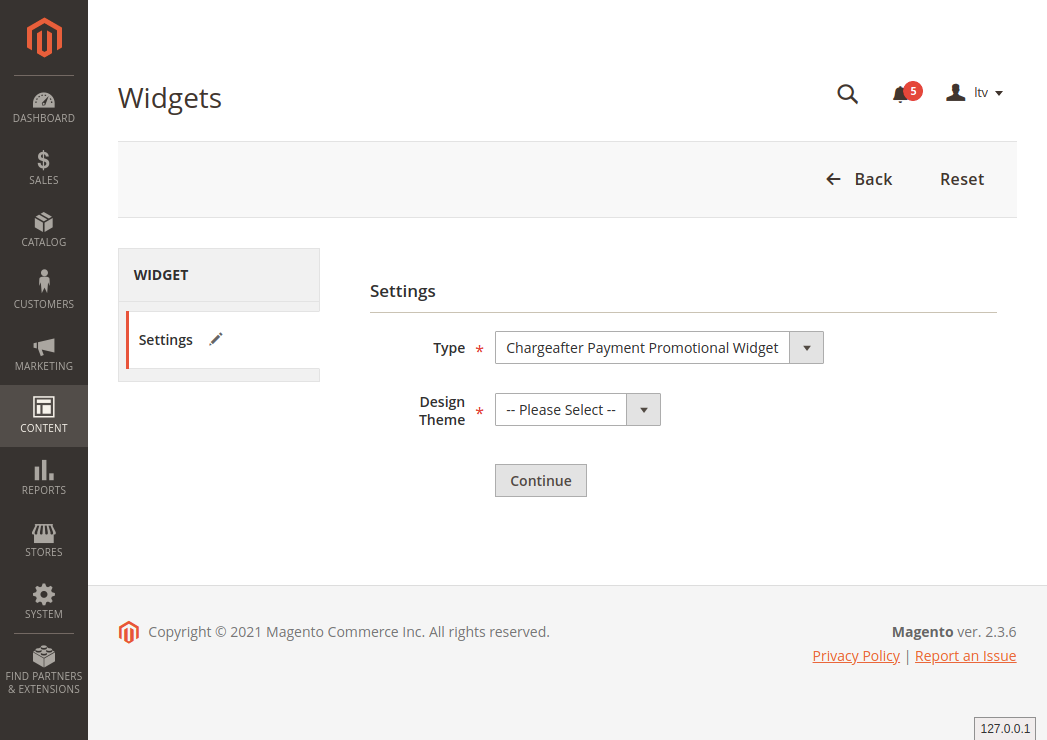Click the Magento logo in the sidebar
This screenshot has width=1047, height=740.
tap(44, 38)
